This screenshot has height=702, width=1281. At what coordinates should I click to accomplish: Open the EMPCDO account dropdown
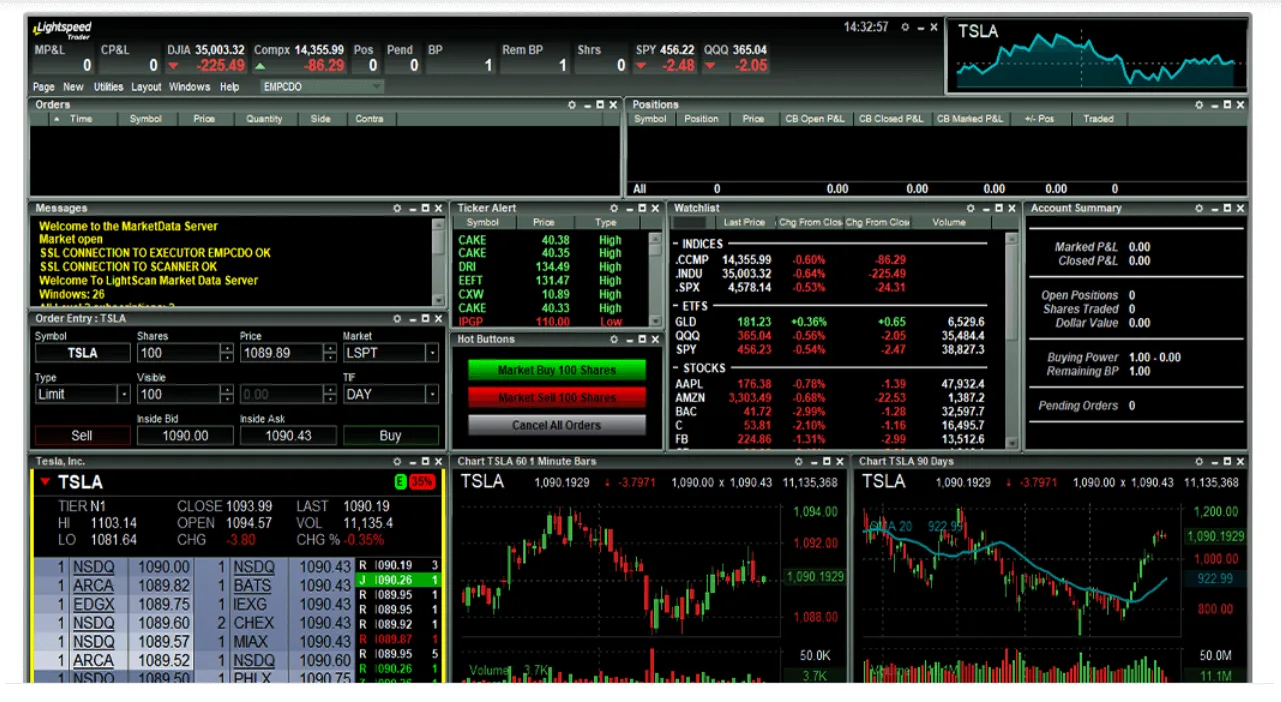tap(376, 87)
